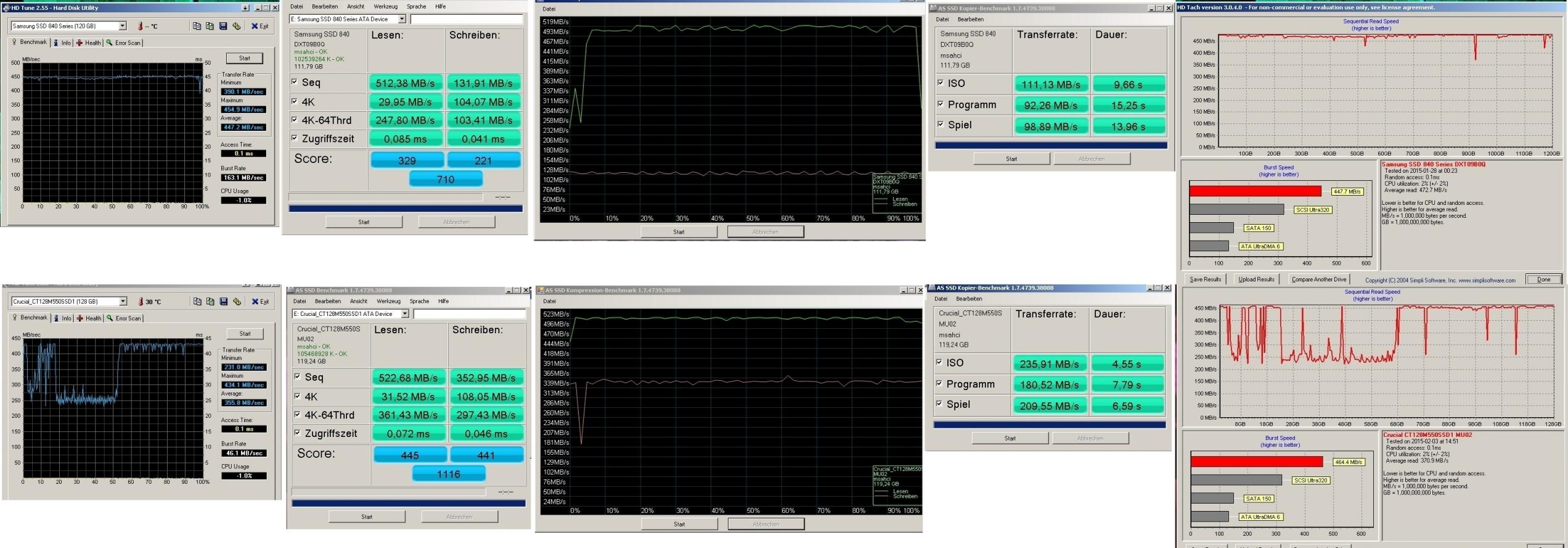The height and width of the screenshot is (548, 1568).
Task: Open Hilfe menu in Samsung AS SSD window
Action: pos(440,7)
